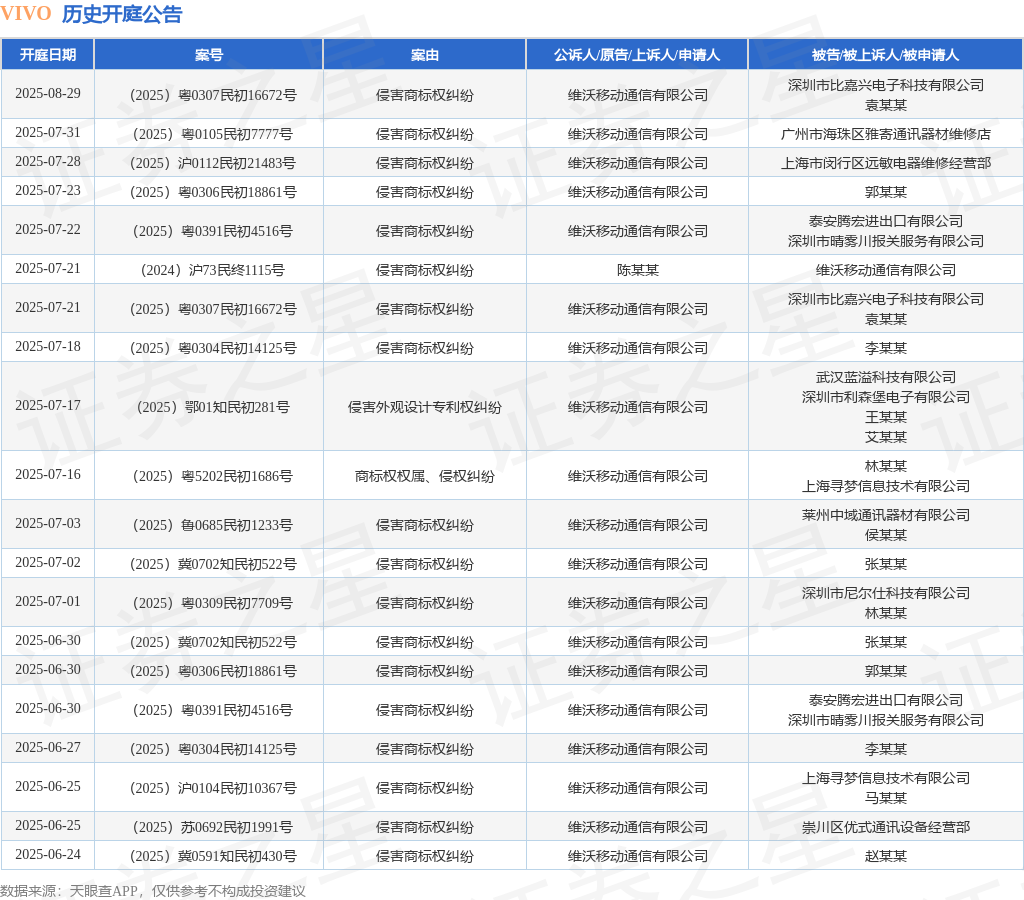The image size is (1024, 900).
Task: Select the date 2025-06-27
Action: (48, 747)
